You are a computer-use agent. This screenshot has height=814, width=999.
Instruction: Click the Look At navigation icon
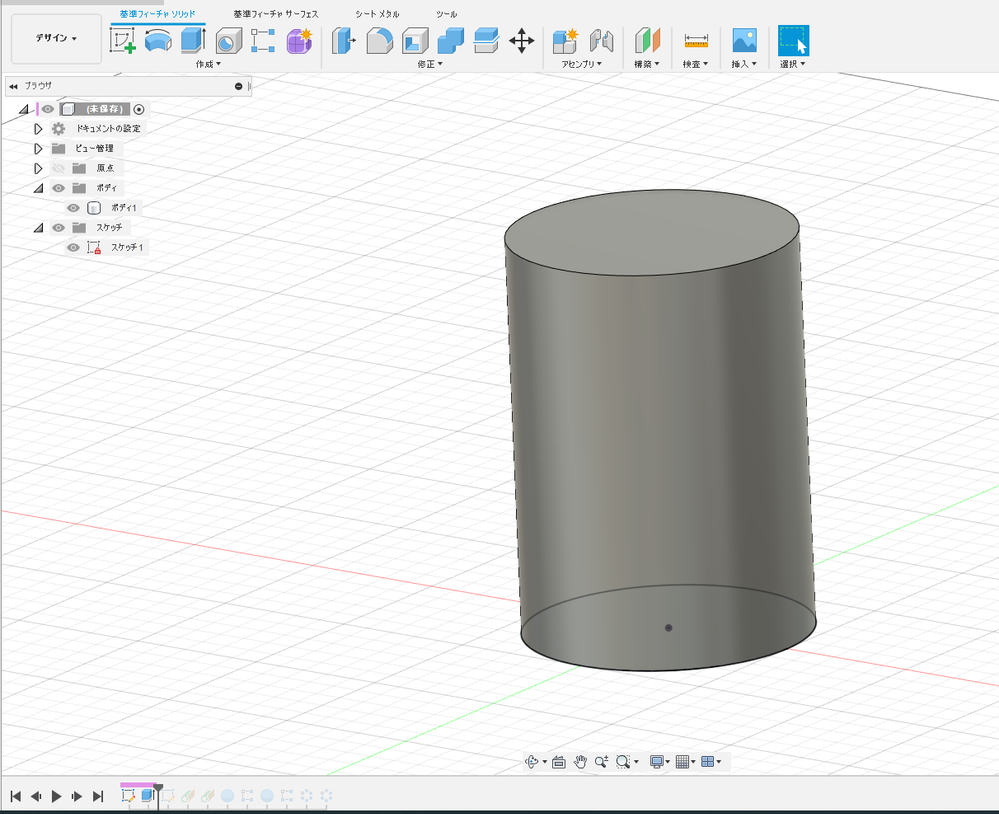559,762
